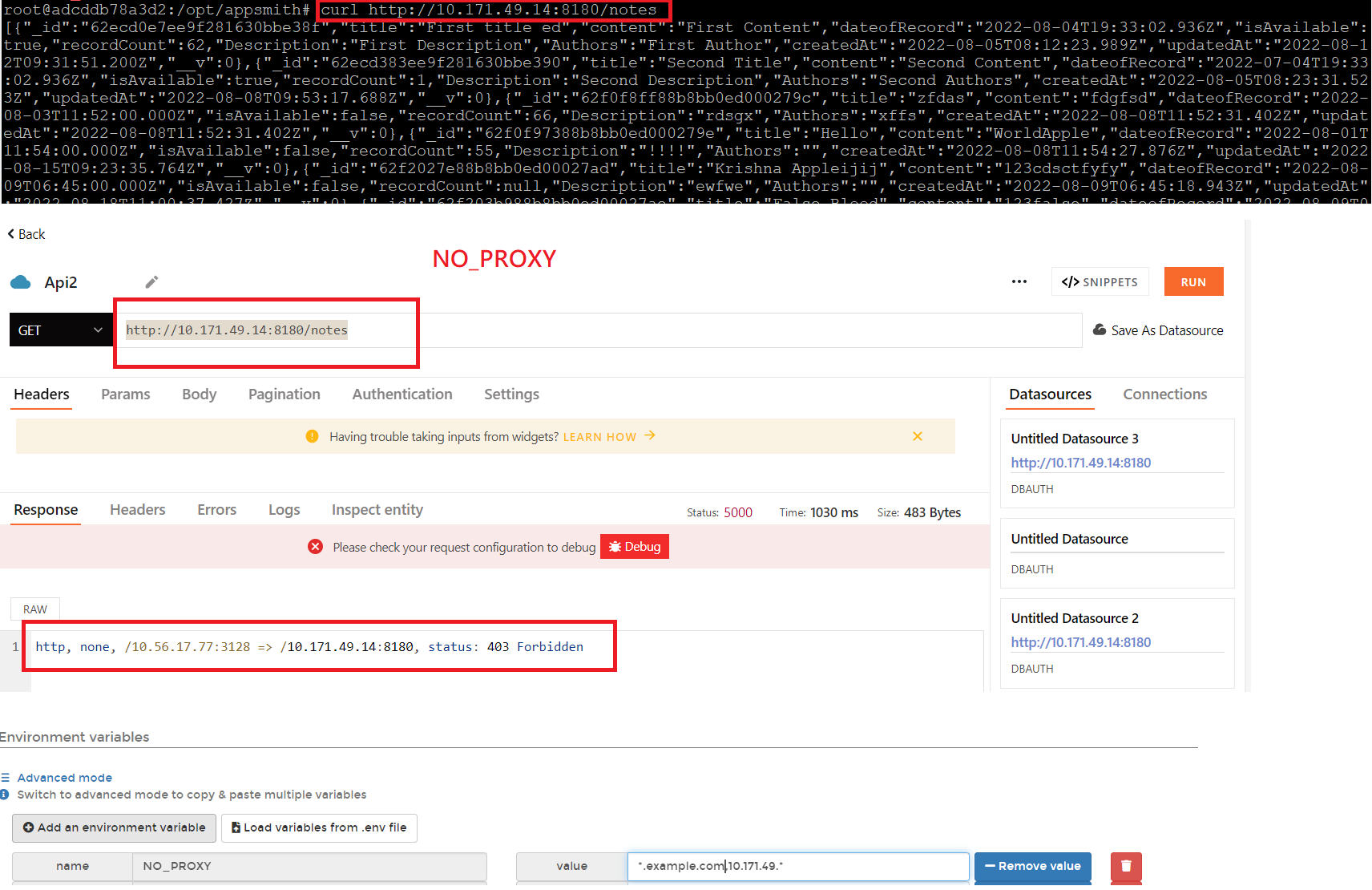The height and width of the screenshot is (890, 1372).
Task: Click the red error icon in the response message
Action: coord(315,547)
